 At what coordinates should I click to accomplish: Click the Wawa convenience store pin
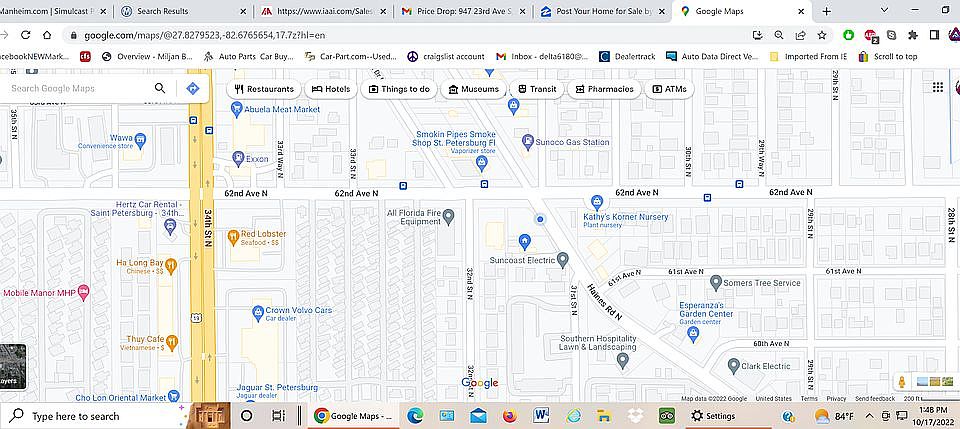(x=140, y=141)
